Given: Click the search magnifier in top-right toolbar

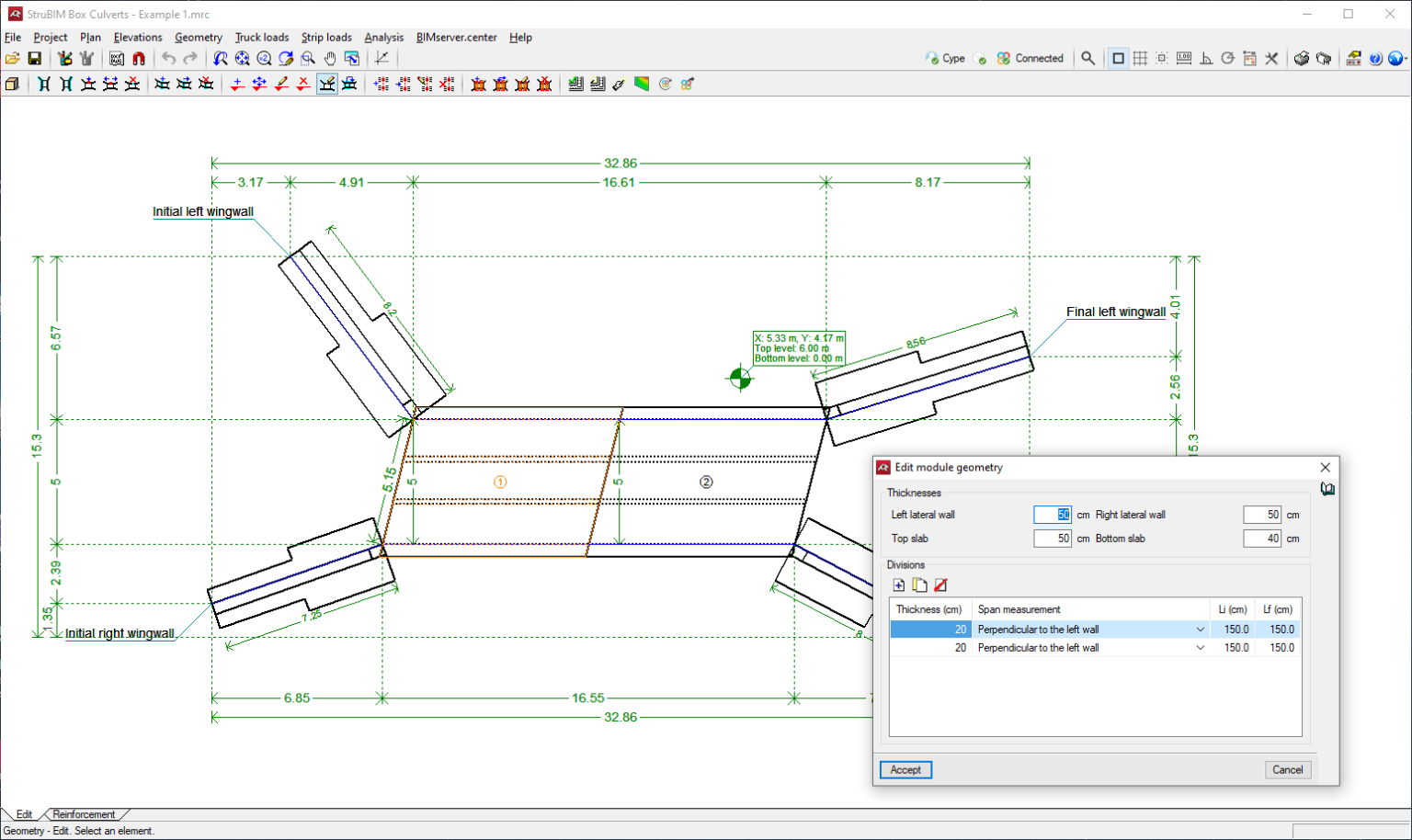Looking at the screenshot, I should click(x=1088, y=58).
